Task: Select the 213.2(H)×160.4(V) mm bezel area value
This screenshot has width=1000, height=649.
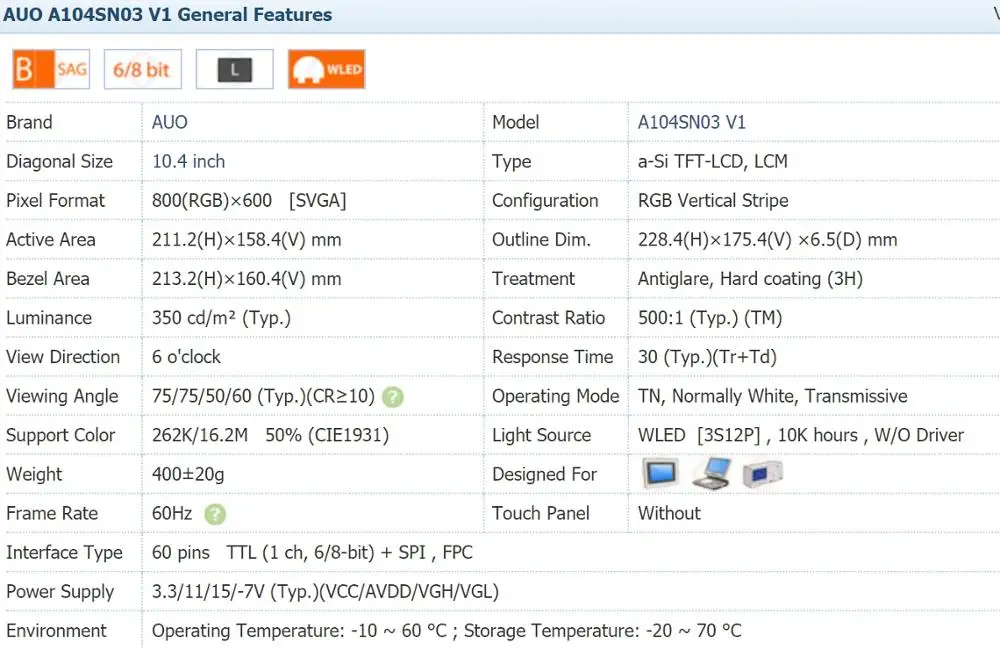Action: click(246, 279)
